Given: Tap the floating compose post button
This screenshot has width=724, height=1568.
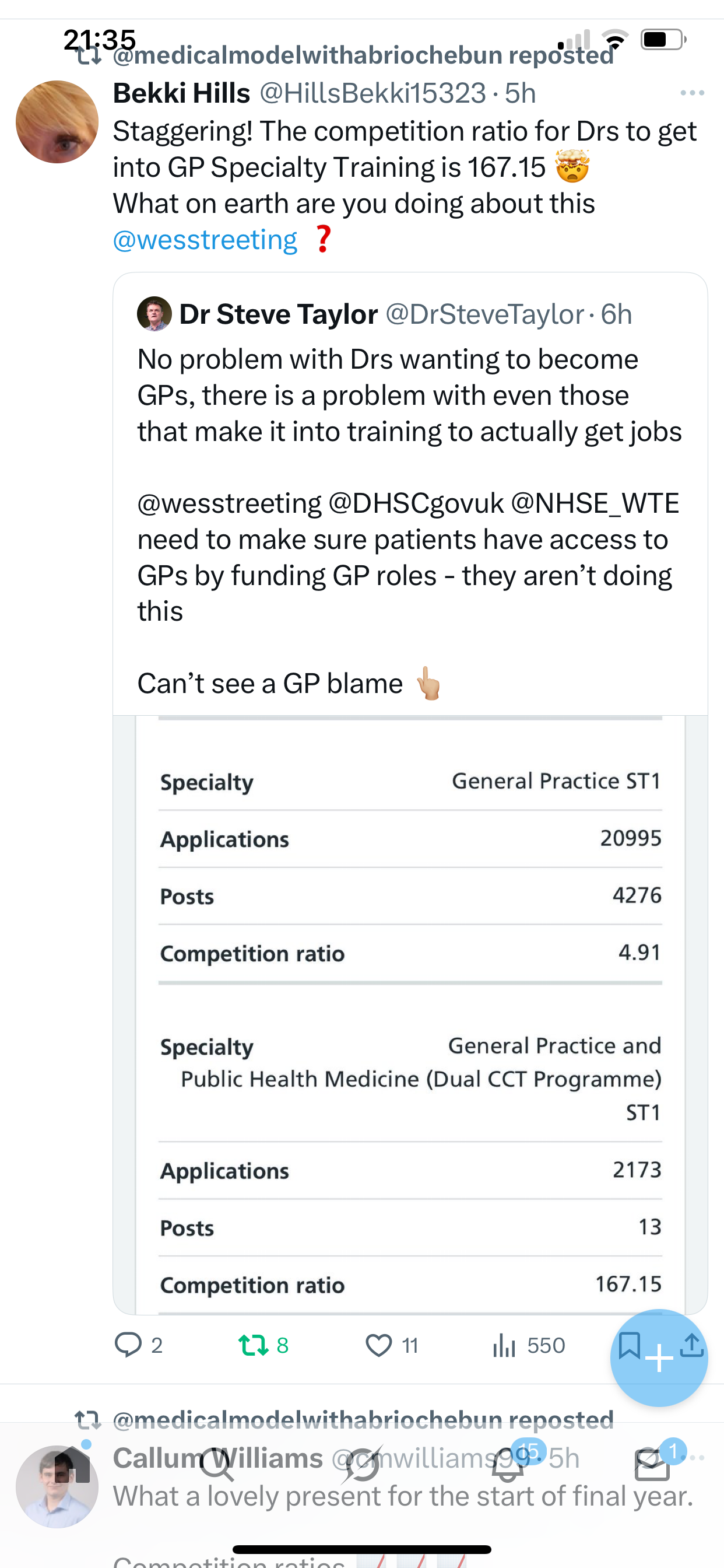Looking at the screenshot, I should coord(659,1357).
